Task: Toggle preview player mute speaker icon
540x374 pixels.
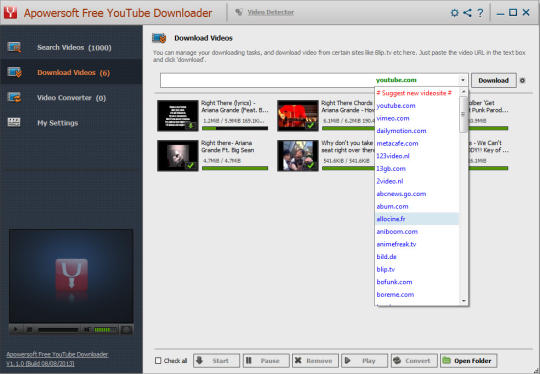Action: 87,330
